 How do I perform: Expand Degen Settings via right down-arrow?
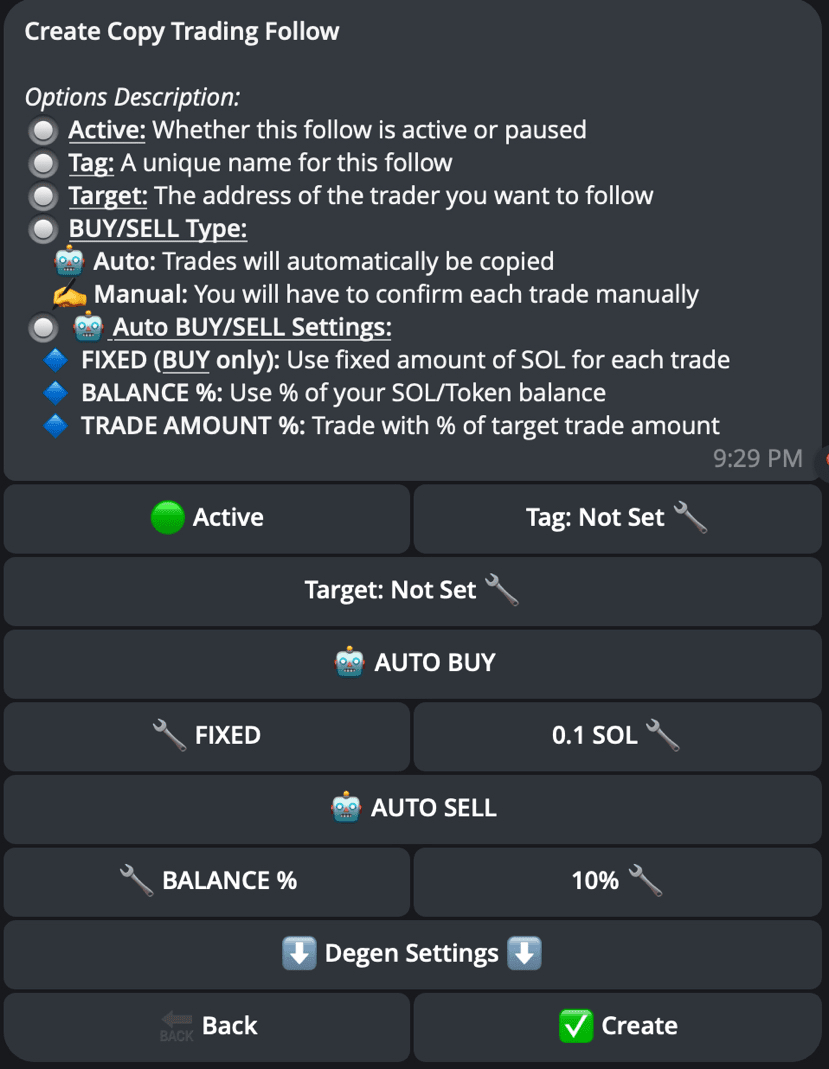(525, 954)
